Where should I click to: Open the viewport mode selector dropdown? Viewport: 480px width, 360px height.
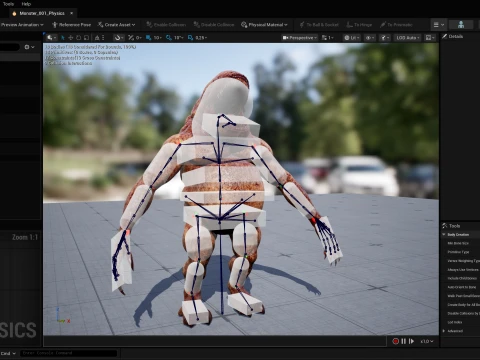51,38
